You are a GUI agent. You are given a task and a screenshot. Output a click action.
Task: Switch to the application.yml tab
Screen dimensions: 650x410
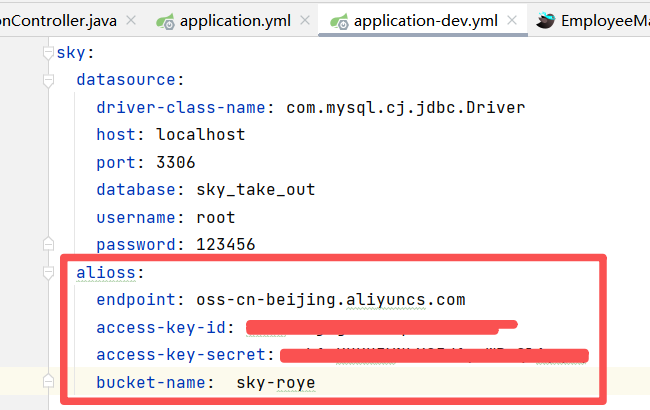point(235,21)
